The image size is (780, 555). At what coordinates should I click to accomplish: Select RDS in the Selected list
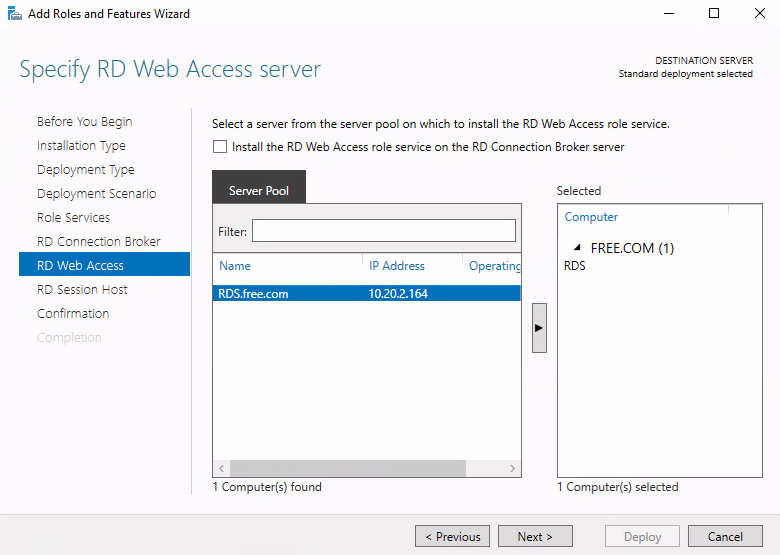[x=575, y=266]
